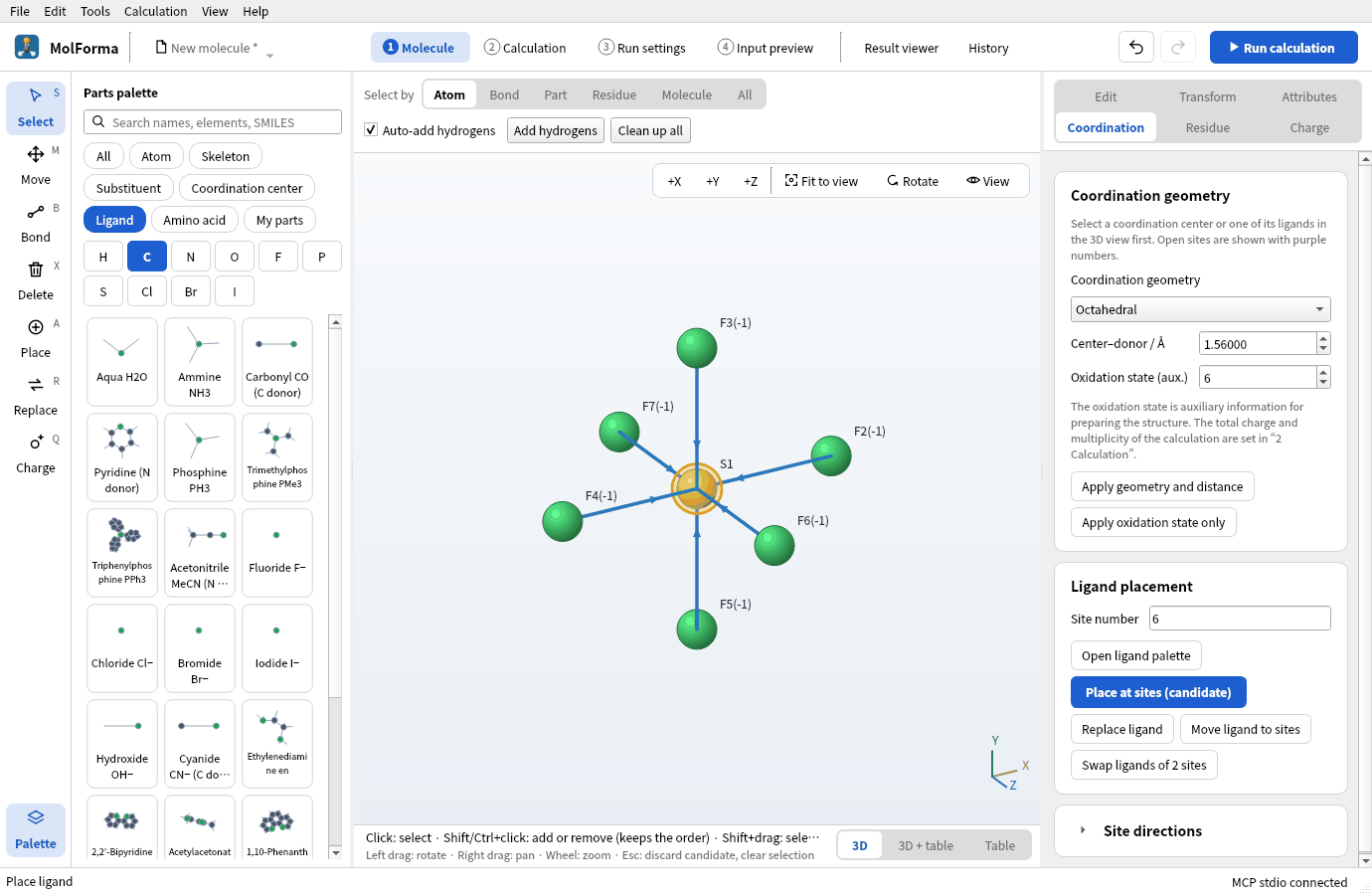
Task: Switch the view mode to Table
Action: tap(1000, 845)
